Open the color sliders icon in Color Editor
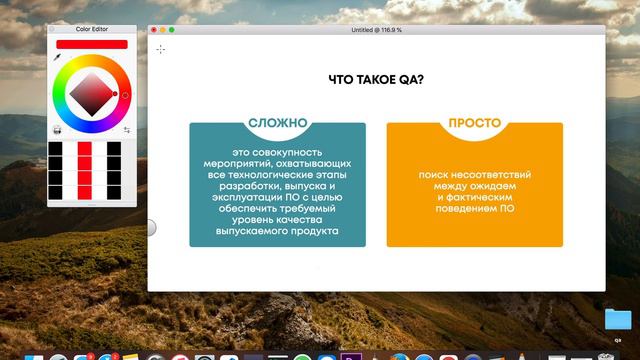 [x=127, y=130]
